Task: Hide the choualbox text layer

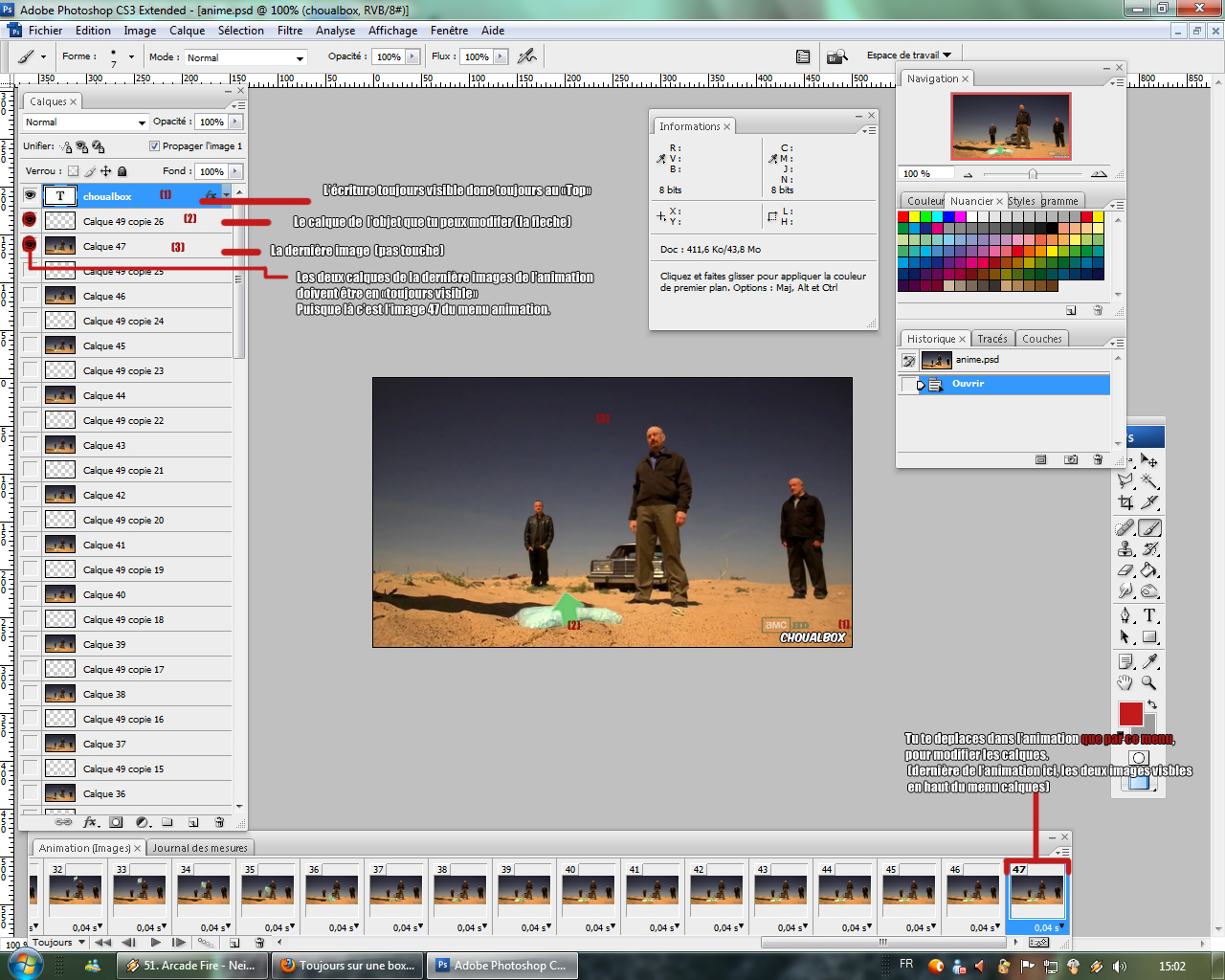Action: click(31, 195)
